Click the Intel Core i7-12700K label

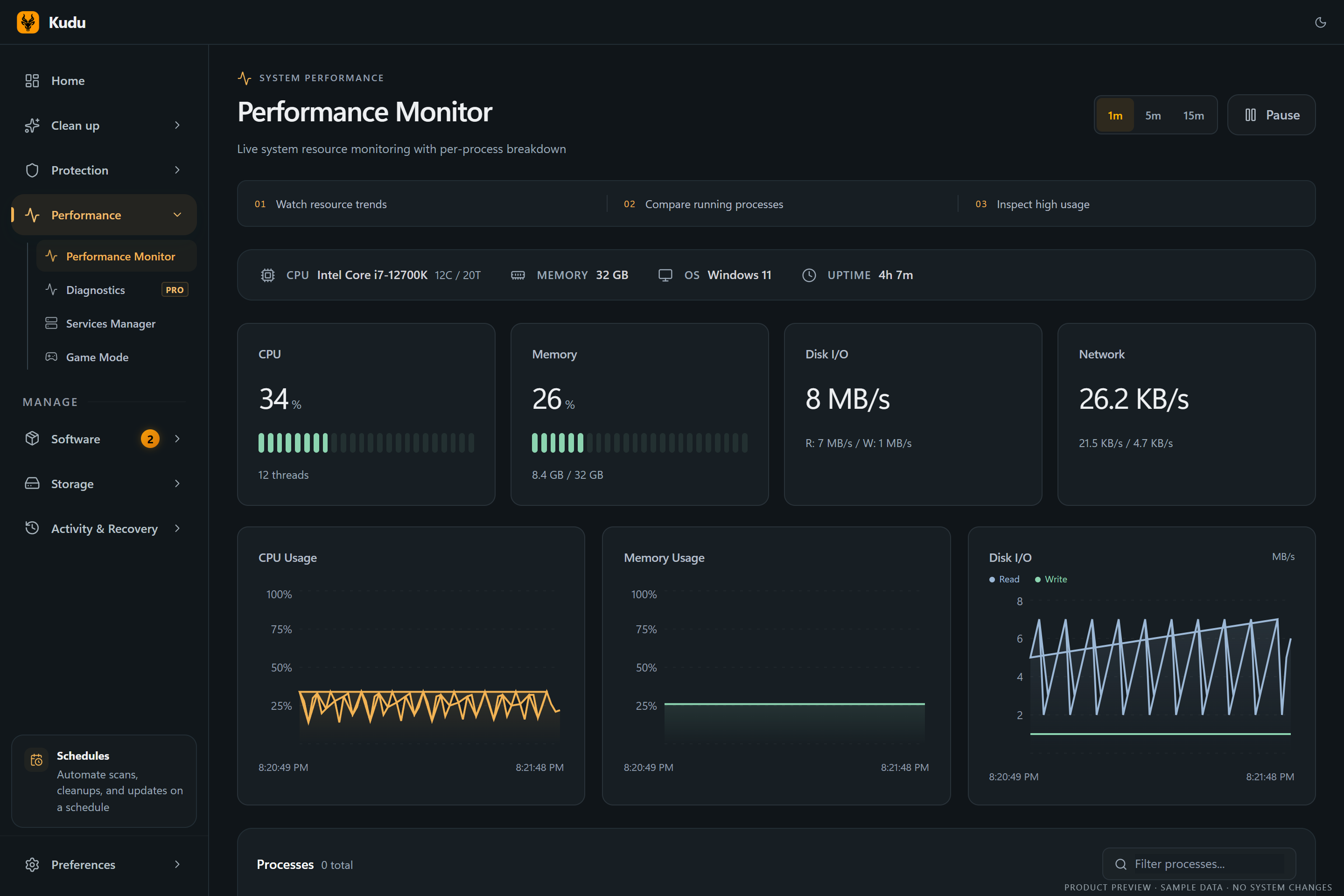point(372,275)
